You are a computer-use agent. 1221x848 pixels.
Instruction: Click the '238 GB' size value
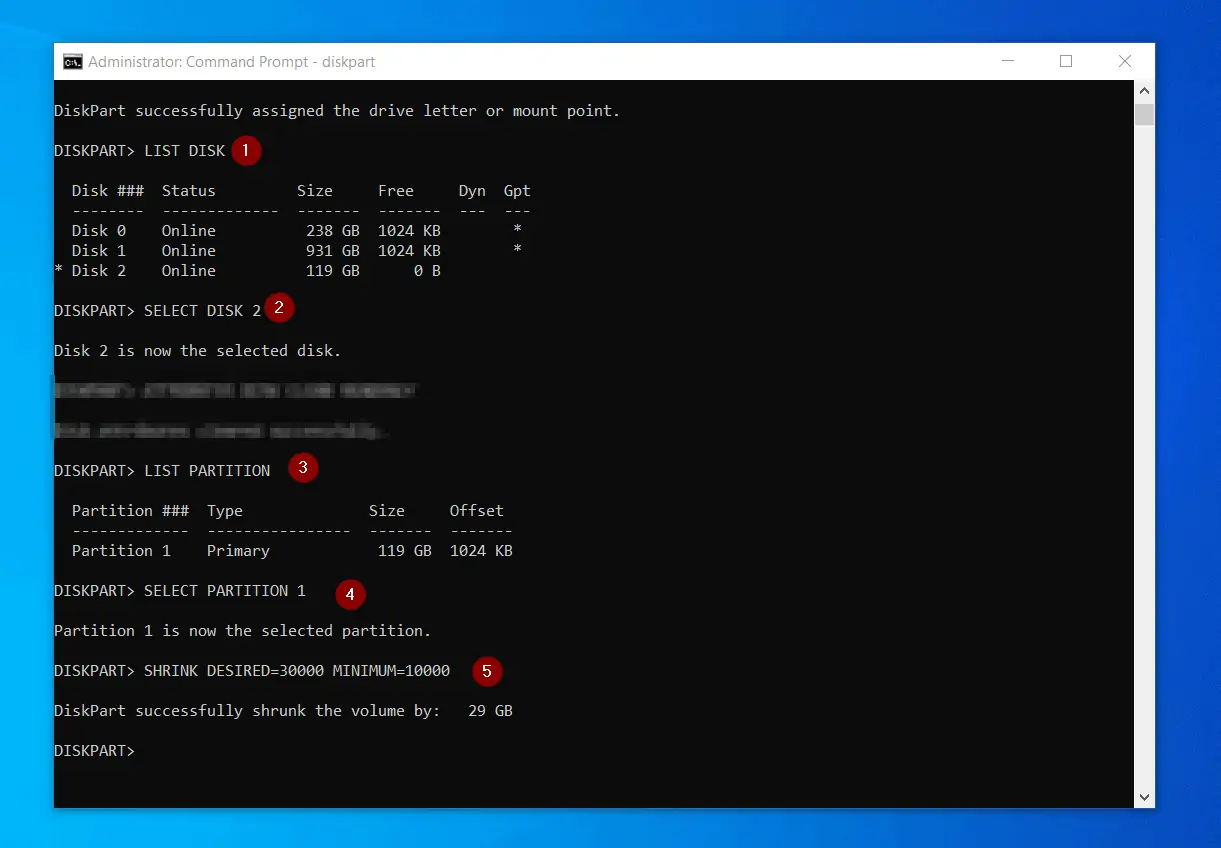(x=333, y=231)
